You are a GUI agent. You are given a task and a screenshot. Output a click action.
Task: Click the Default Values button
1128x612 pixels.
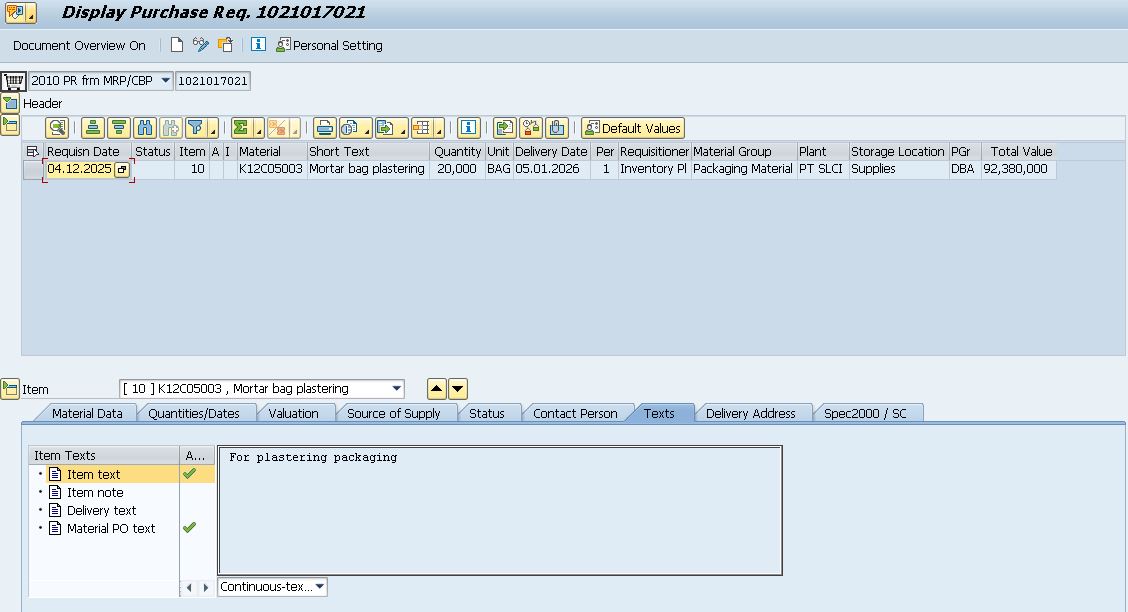(x=633, y=128)
